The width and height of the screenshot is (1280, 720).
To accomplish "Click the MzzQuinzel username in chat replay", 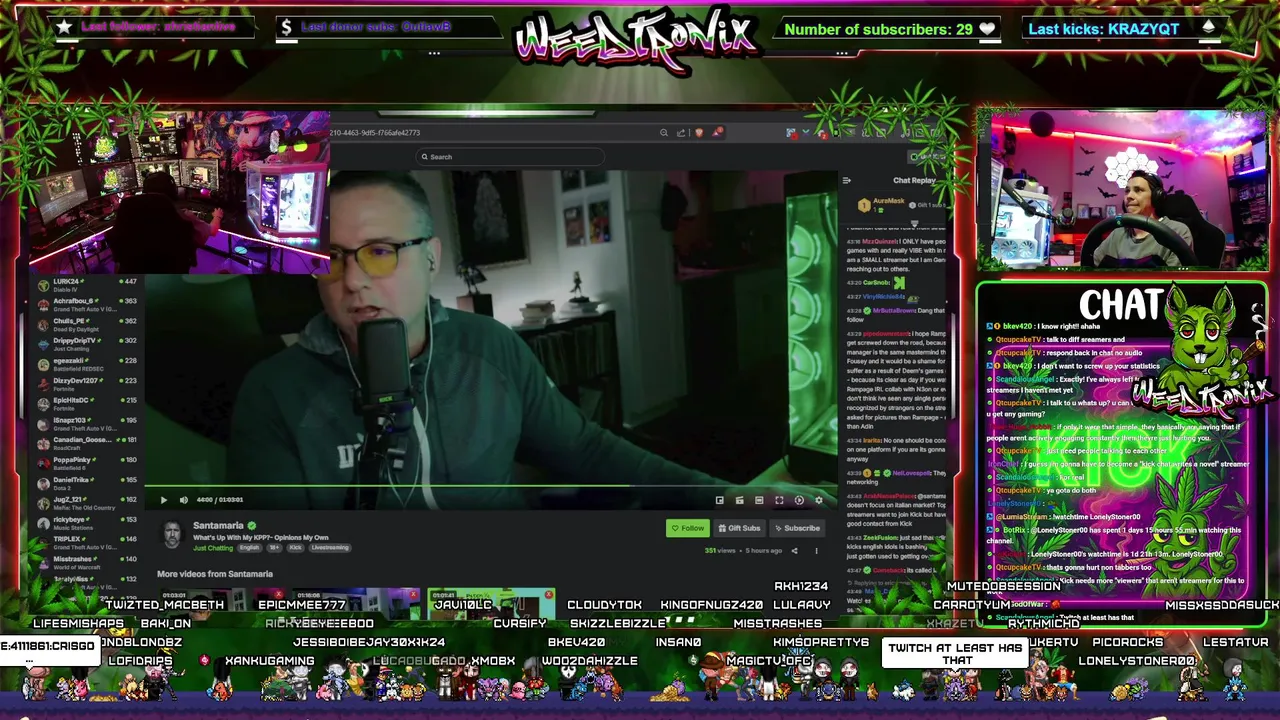I will [x=881, y=241].
